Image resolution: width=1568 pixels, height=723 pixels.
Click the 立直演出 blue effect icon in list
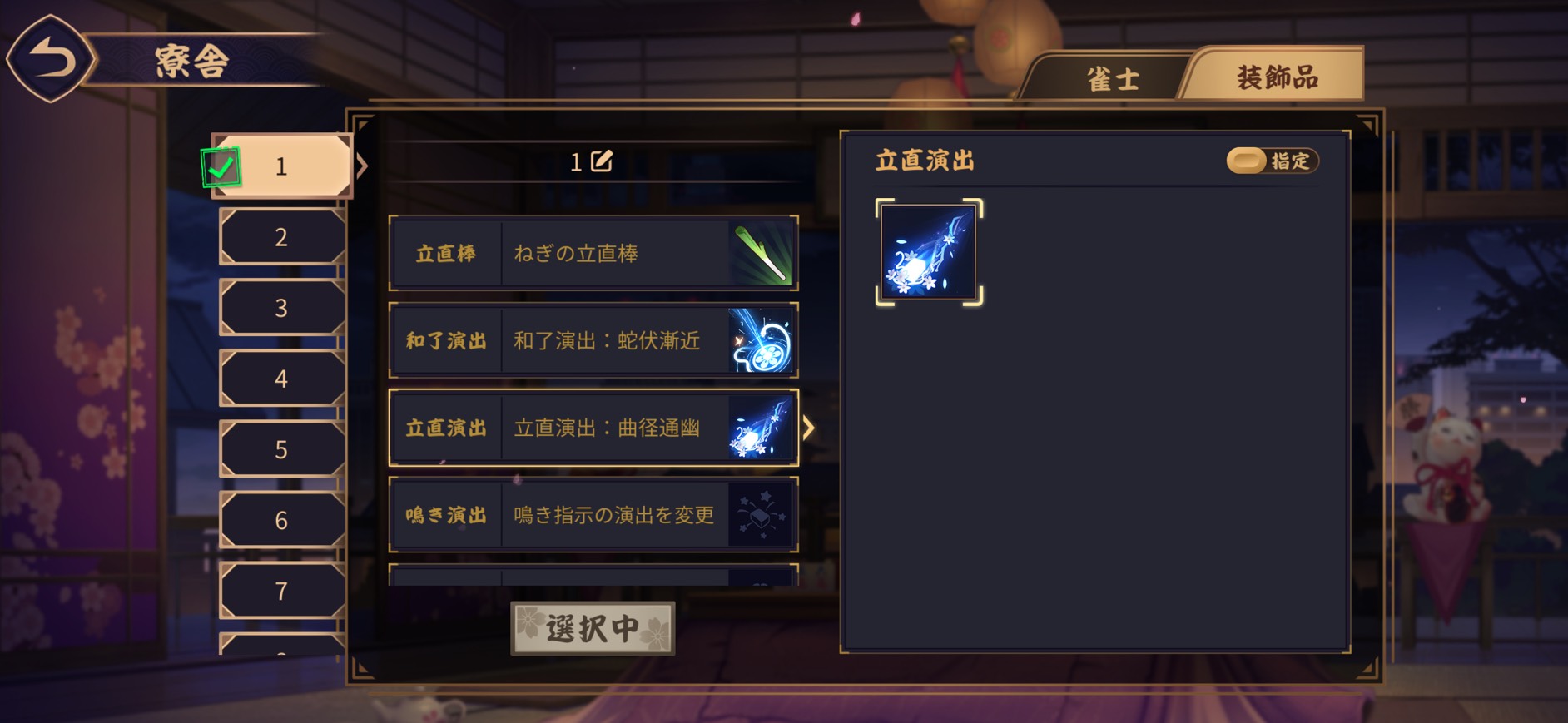pyautogui.click(x=761, y=428)
